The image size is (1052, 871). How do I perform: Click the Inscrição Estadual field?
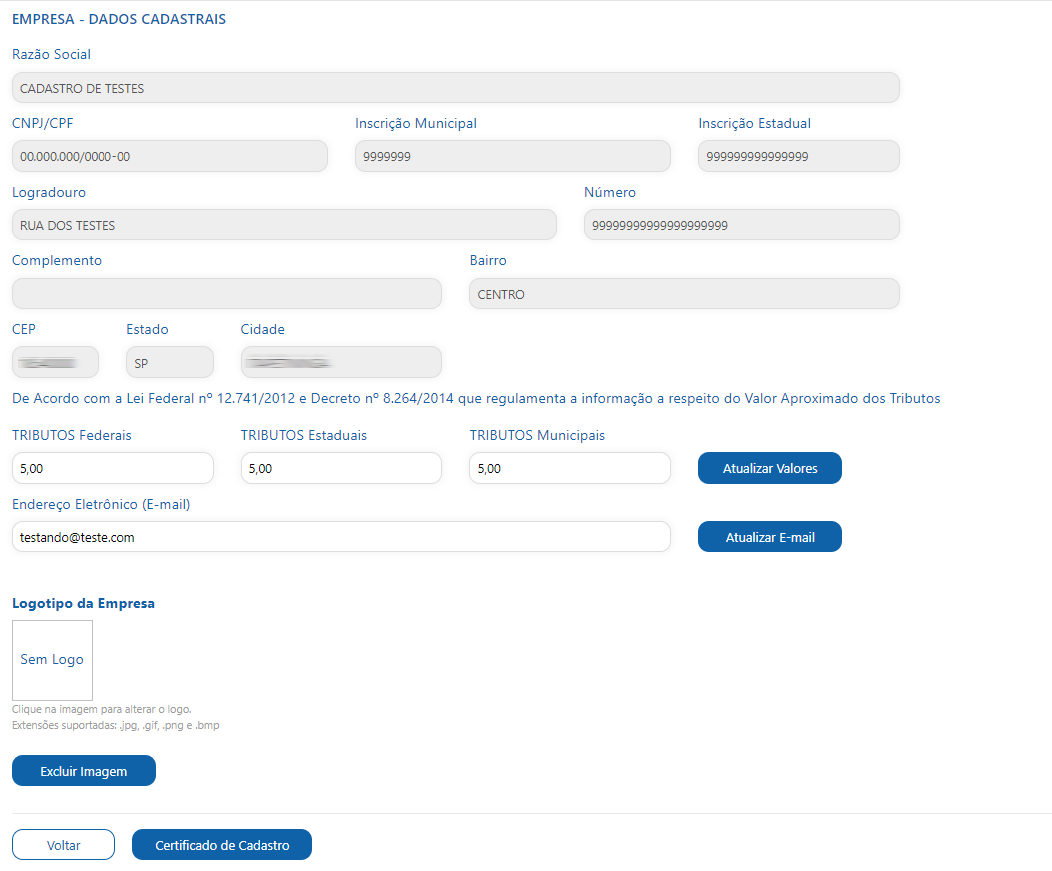tap(798, 156)
